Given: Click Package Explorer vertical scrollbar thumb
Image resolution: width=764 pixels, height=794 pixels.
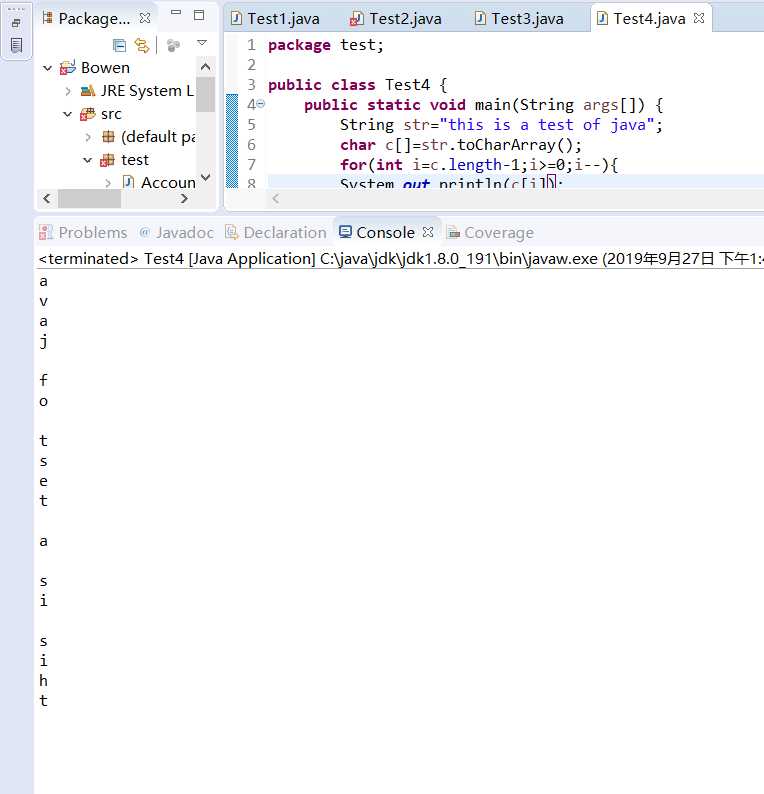Looking at the screenshot, I should point(206,94).
